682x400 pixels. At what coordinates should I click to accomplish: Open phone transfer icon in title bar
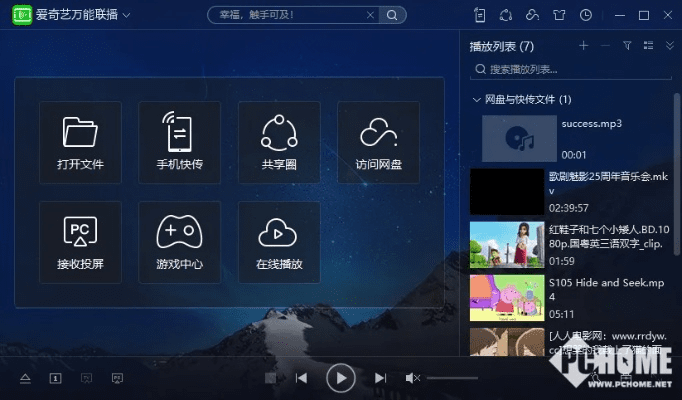click(480, 15)
